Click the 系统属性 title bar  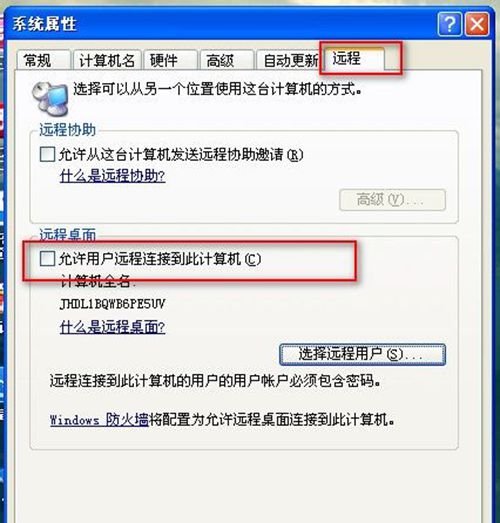[220, 24]
